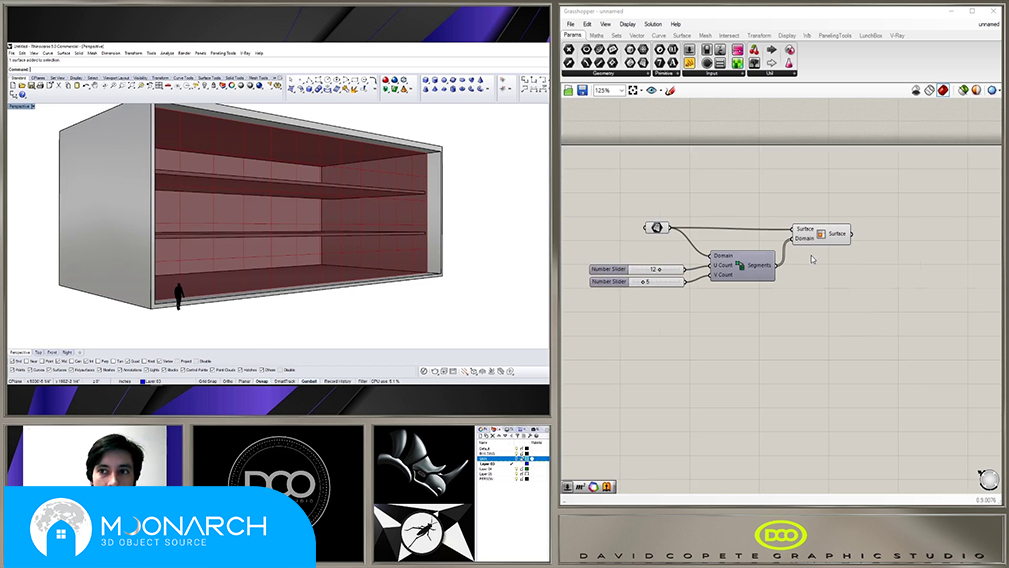Open the Solution menu in Grasshopper

pos(653,24)
